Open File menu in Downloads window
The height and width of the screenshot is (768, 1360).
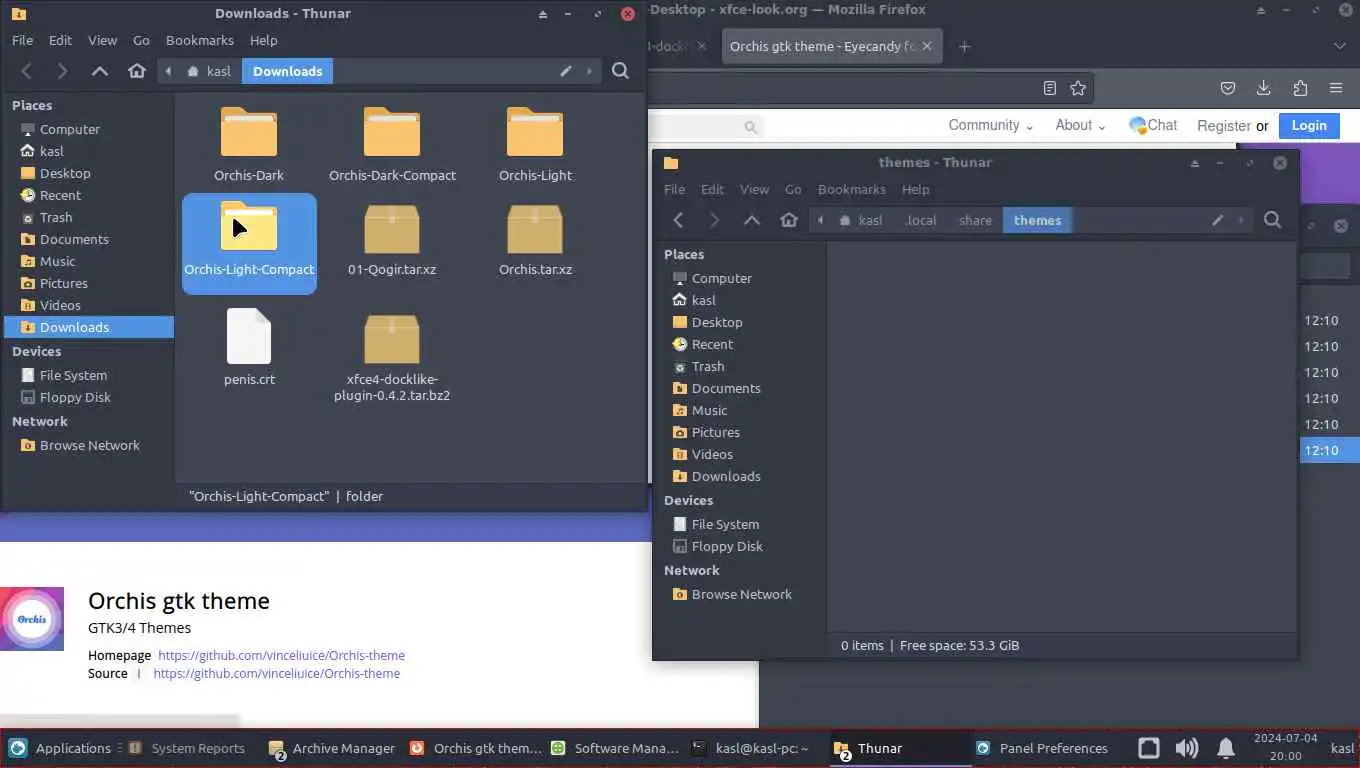click(x=22, y=40)
